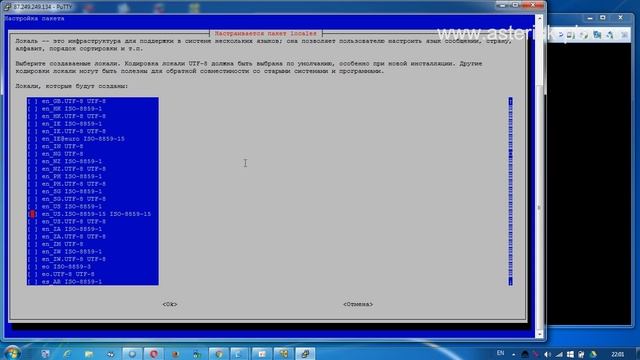
Task: Click the en_ZW ISO-8859-1 row
Action: point(93,251)
